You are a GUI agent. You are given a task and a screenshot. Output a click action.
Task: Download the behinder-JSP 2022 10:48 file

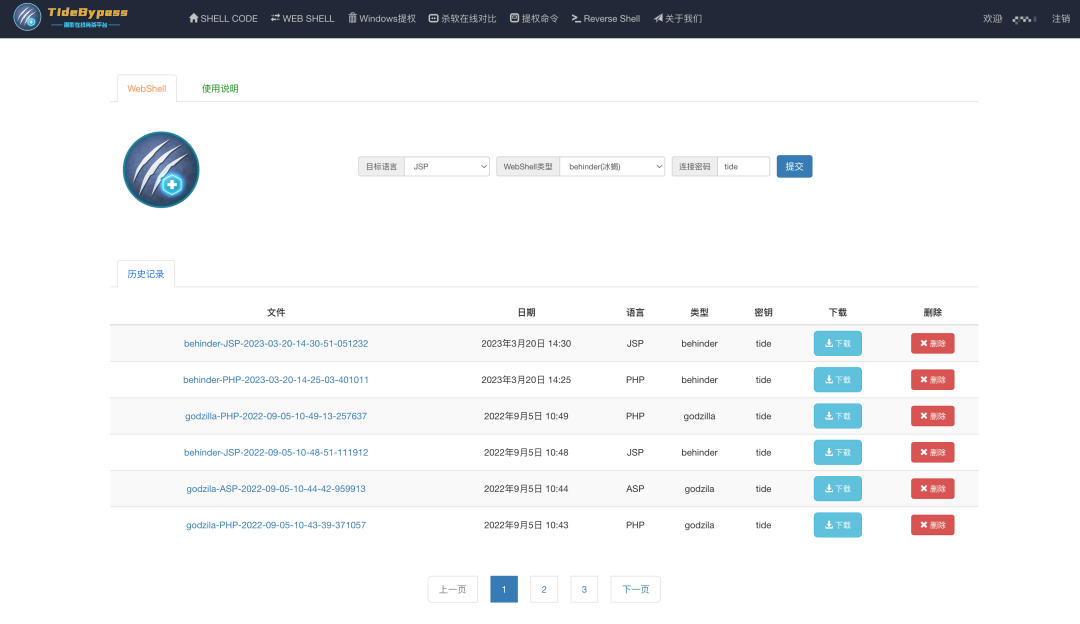[x=838, y=453]
